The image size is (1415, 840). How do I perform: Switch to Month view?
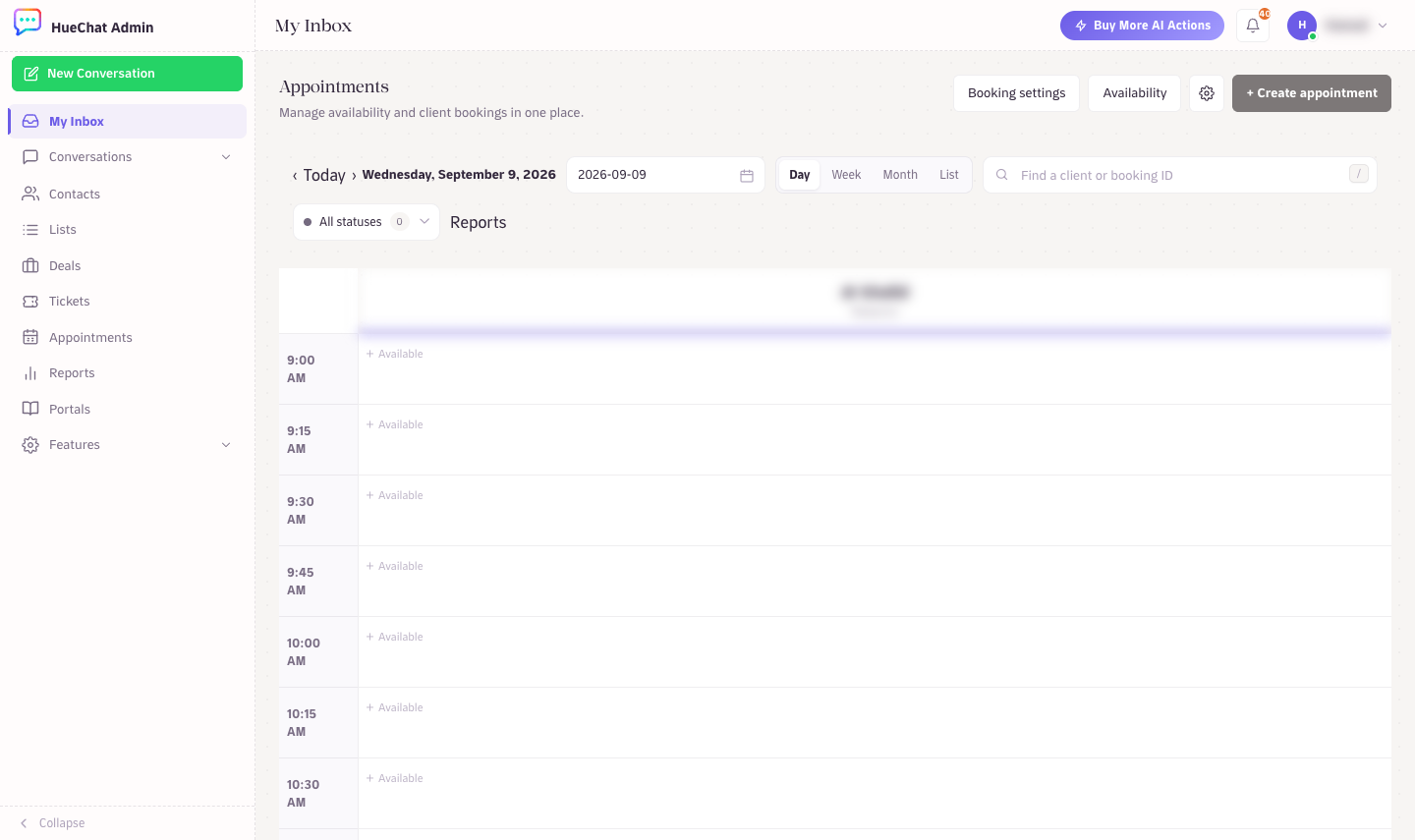pos(900,175)
